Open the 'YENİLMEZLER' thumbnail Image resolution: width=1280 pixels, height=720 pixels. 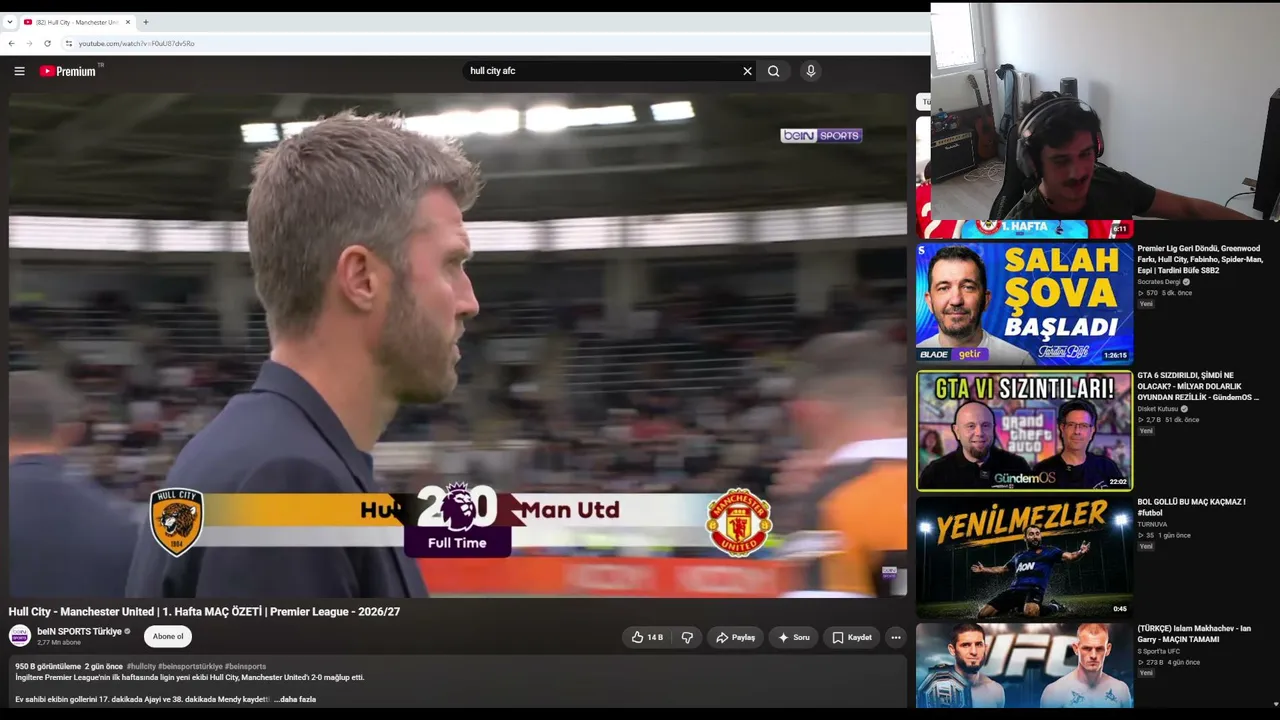1024,557
